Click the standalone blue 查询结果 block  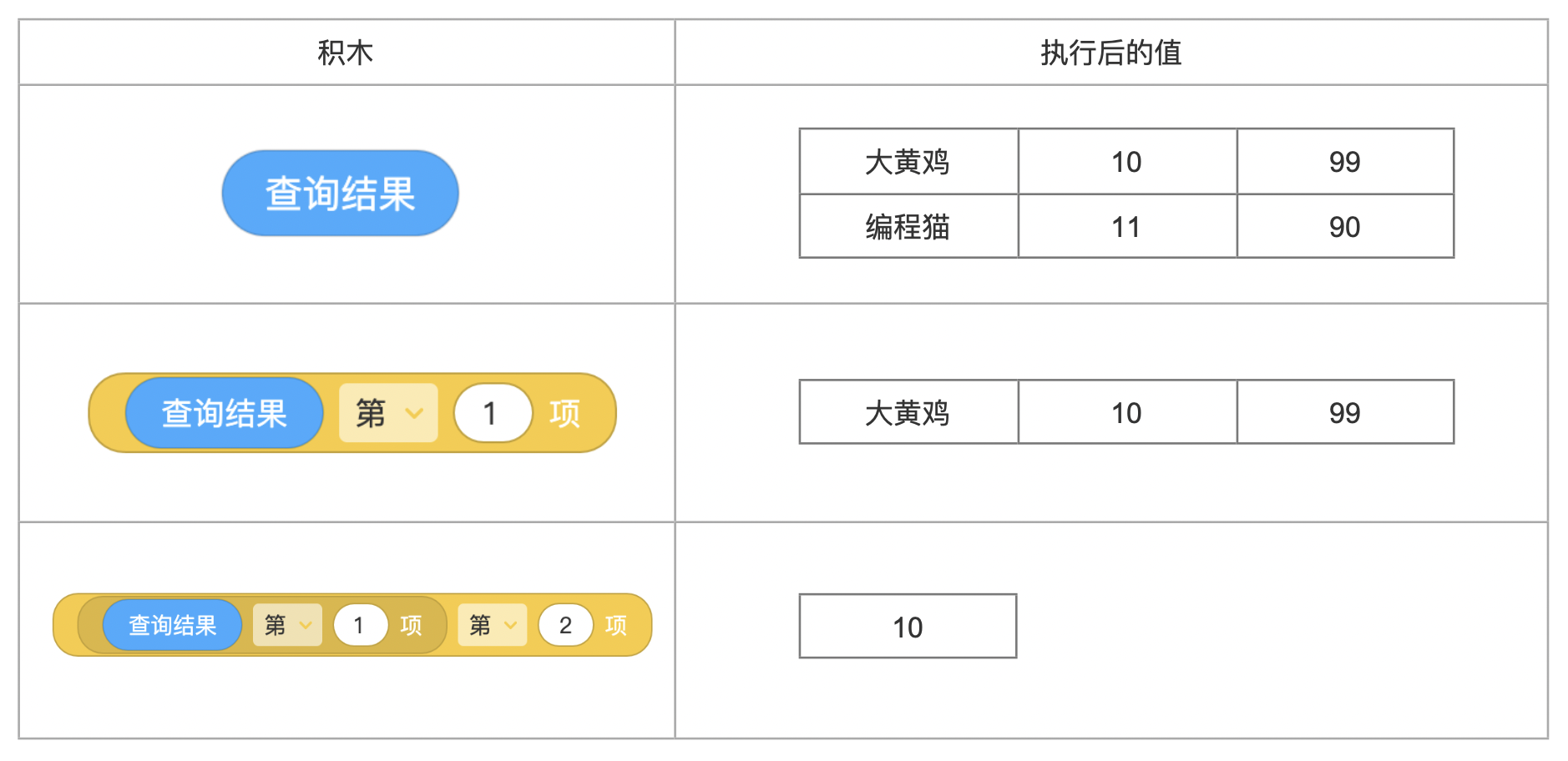(340, 194)
